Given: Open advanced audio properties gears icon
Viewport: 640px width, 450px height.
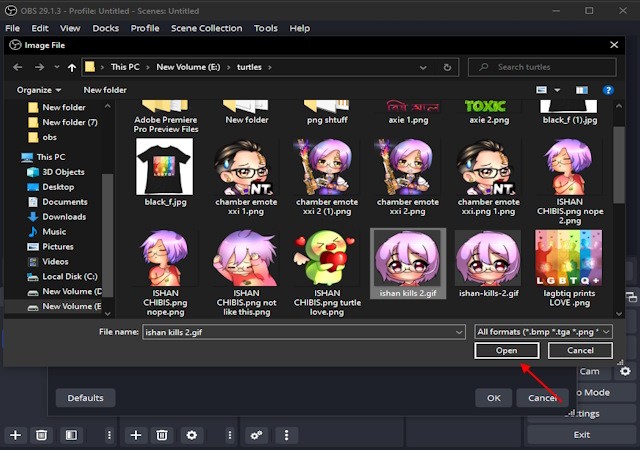Looking at the screenshot, I should coord(256,435).
